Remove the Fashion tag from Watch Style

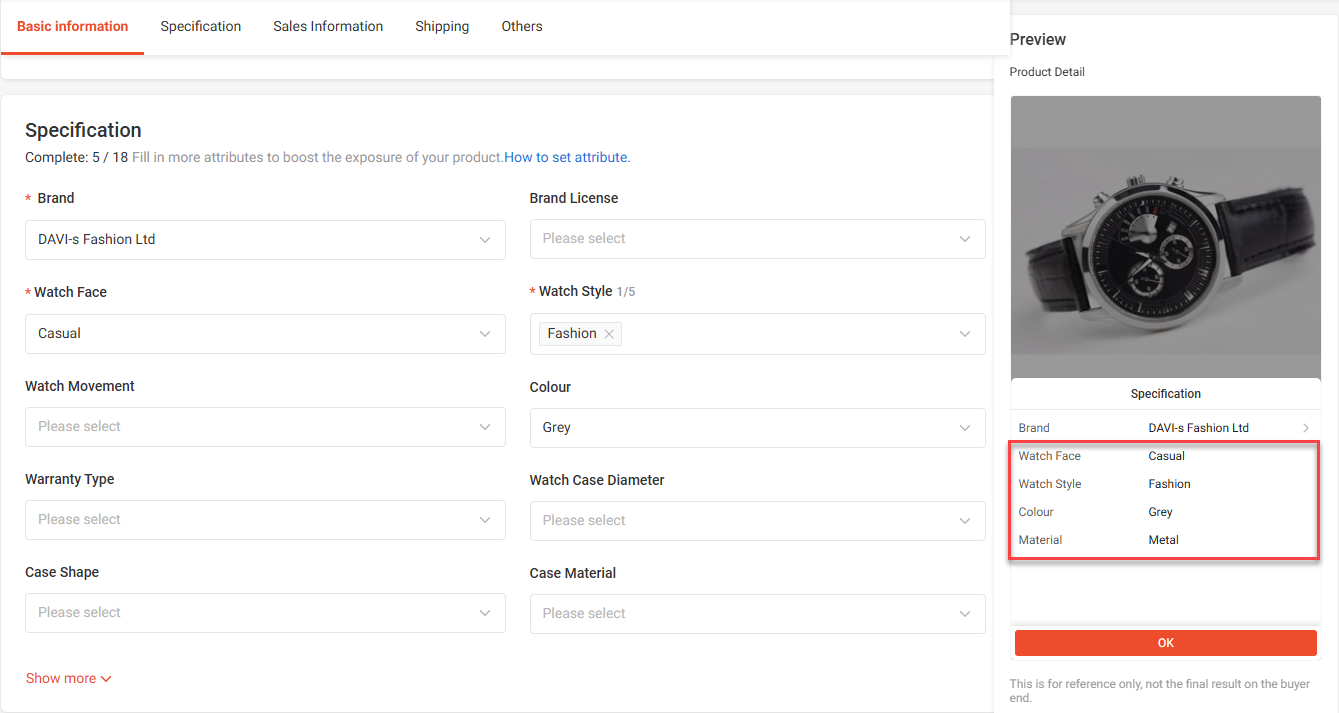(x=609, y=334)
